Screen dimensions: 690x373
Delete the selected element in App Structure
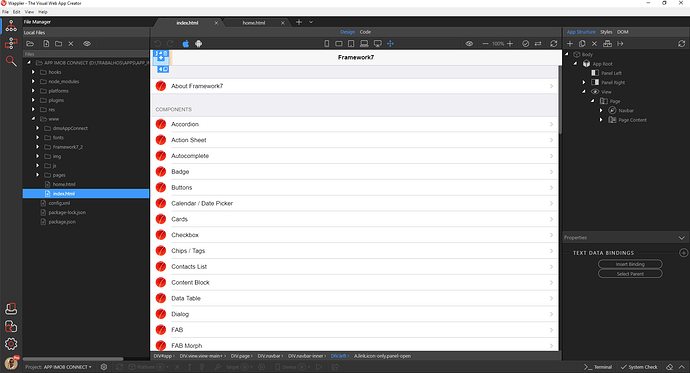pyautogui.click(x=595, y=44)
